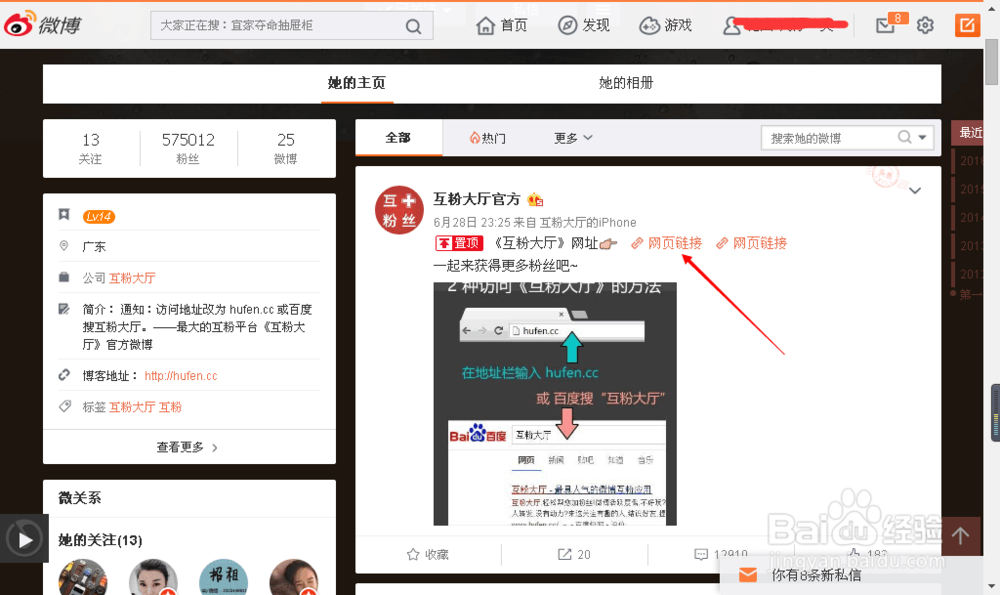Screen dimensions: 1000x595
Task: Click the repost button showing 20
Action: point(574,554)
